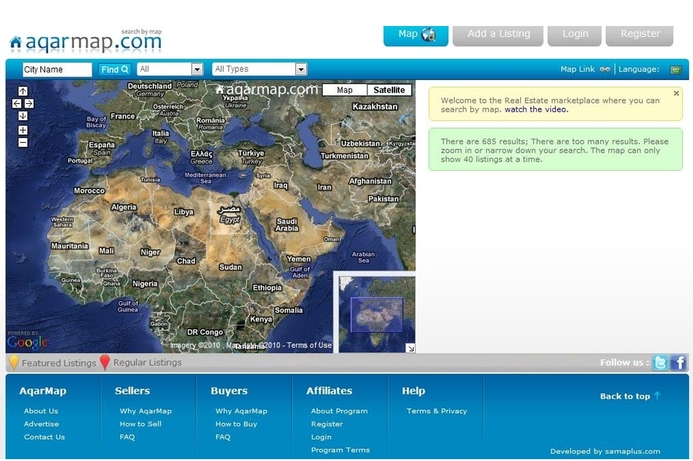693x461 pixels.
Task: Switch to Map view type
Action: pyautogui.click(x=345, y=90)
